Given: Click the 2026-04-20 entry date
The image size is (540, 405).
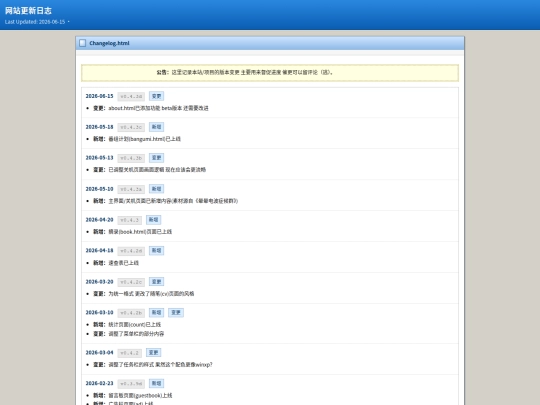Looking at the screenshot, I should click(x=99, y=220).
